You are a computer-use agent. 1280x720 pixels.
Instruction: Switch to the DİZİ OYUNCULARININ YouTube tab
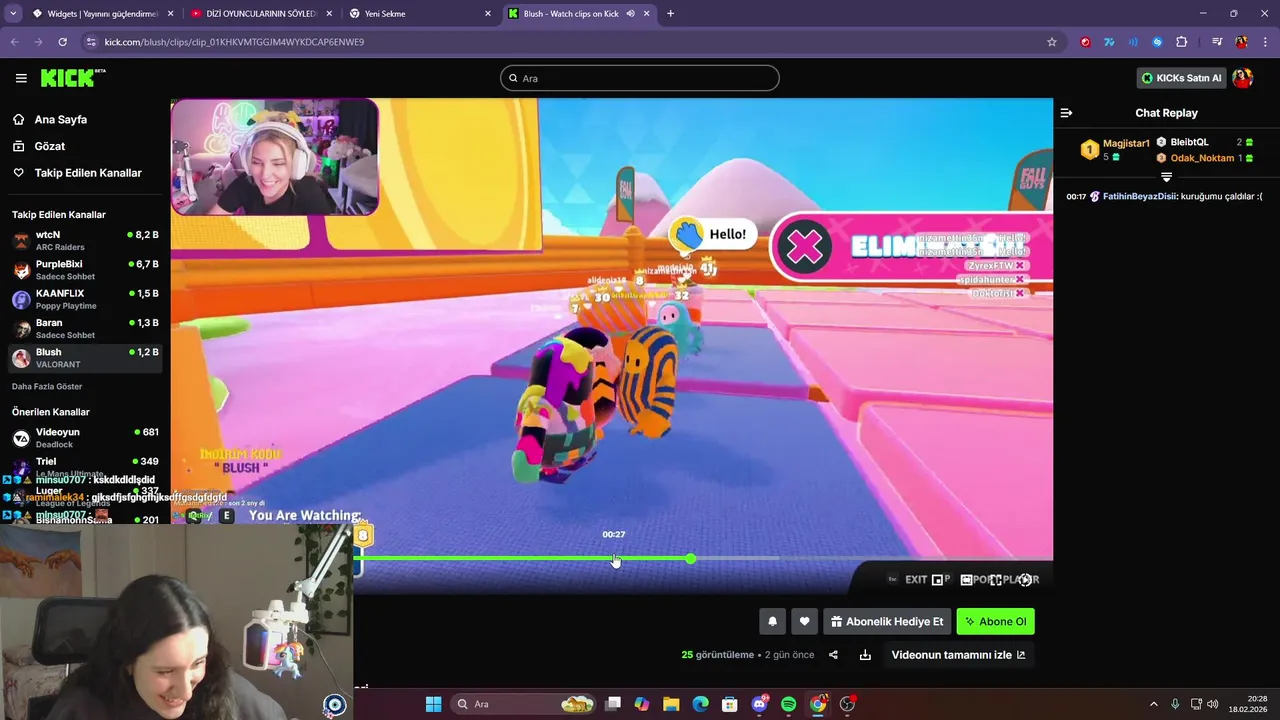click(260, 14)
